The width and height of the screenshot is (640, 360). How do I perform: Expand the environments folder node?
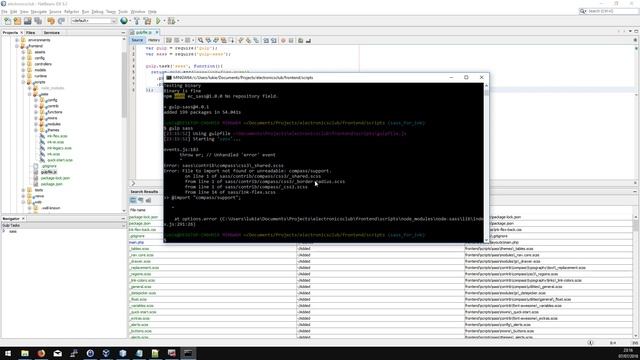(17, 40)
